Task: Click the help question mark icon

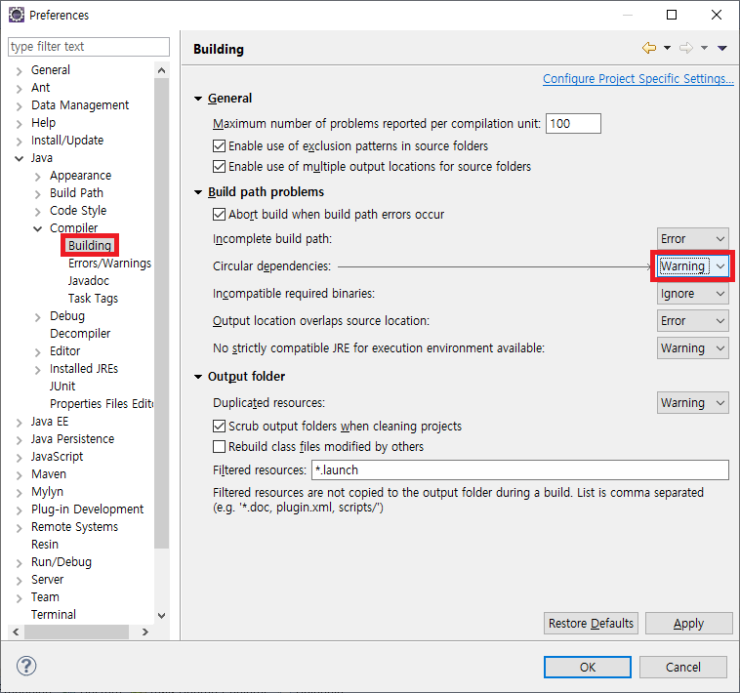Action: [x=27, y=666]
